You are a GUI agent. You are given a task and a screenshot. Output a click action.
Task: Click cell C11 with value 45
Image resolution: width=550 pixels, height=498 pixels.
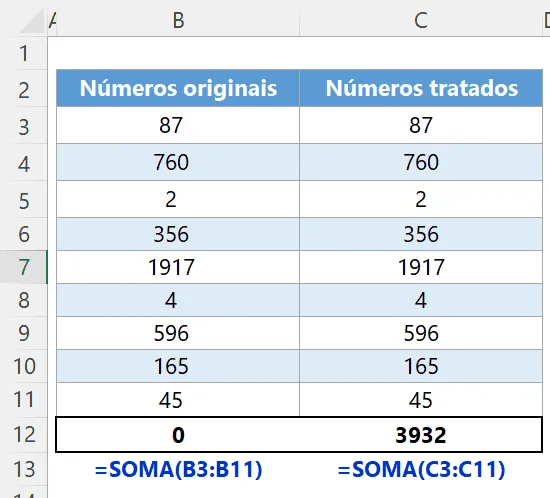point(421,399)
